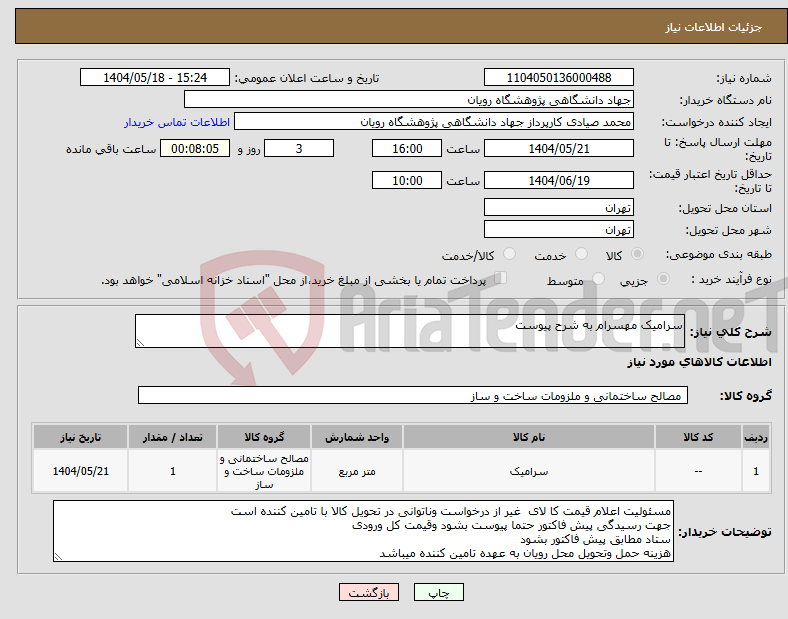Click the price validity date 1404/06/19 field
Viewport: 788px width, 619px height.
558,180
